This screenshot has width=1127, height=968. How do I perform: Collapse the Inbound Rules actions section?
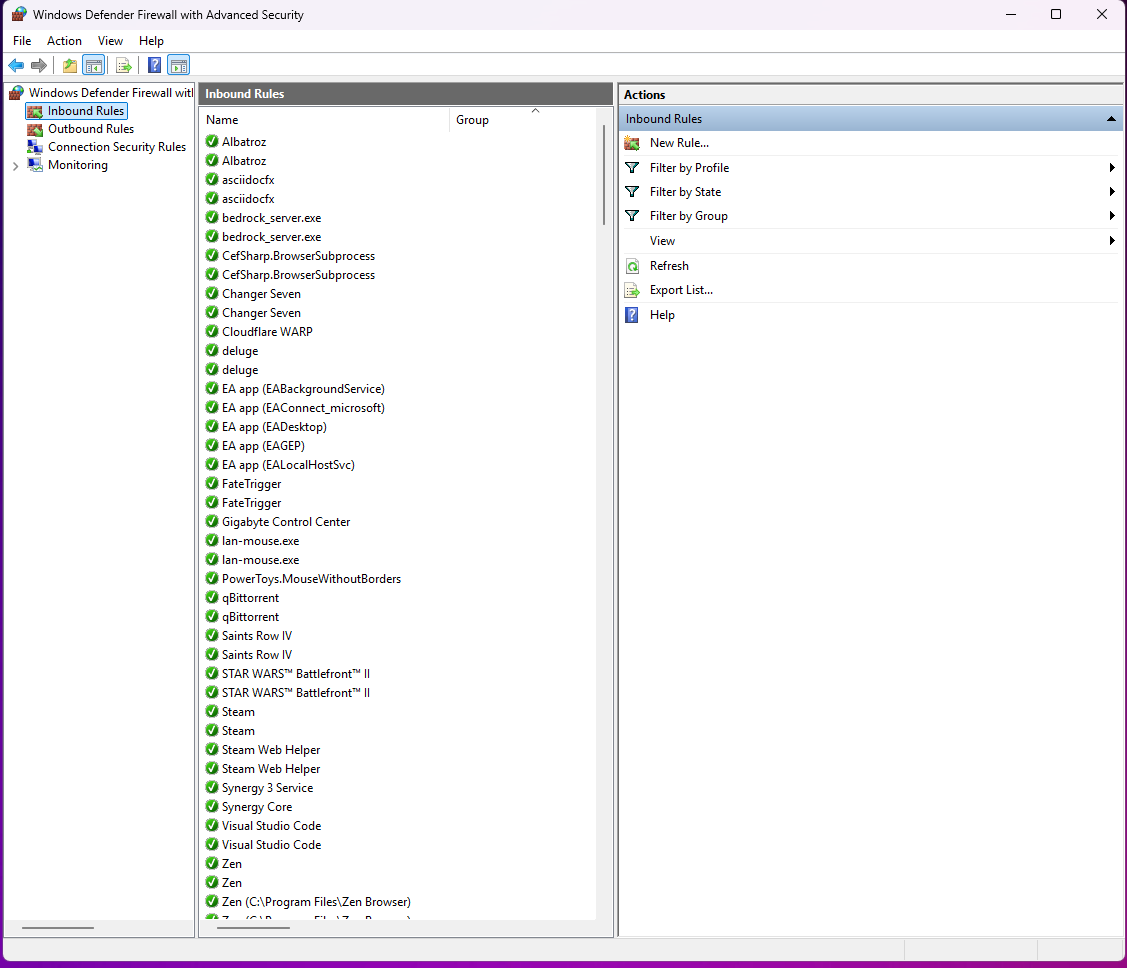click(1111, 119)
